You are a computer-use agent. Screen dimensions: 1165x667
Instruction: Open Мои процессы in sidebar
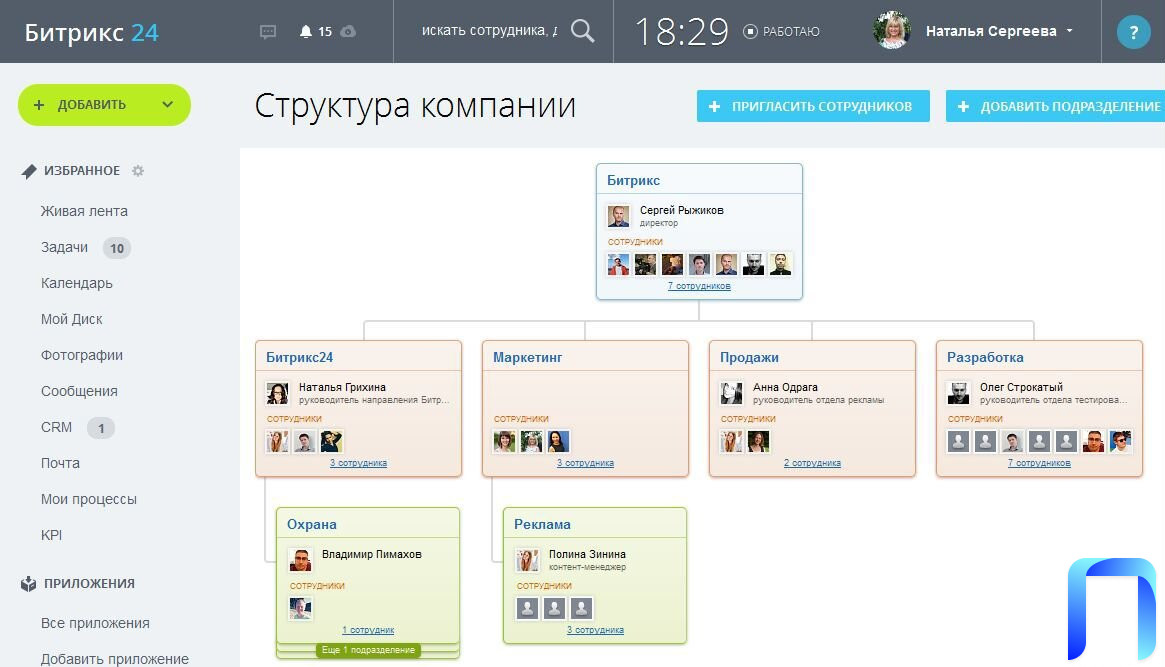pos(88,499)
